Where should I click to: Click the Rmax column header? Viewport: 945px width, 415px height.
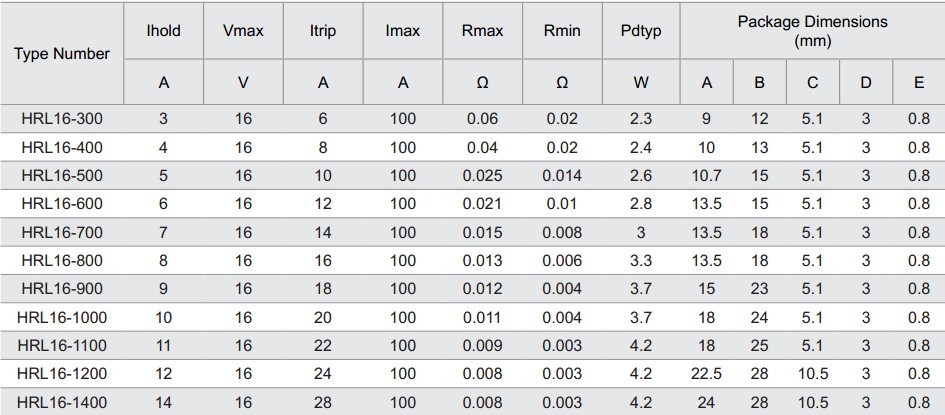482,31
